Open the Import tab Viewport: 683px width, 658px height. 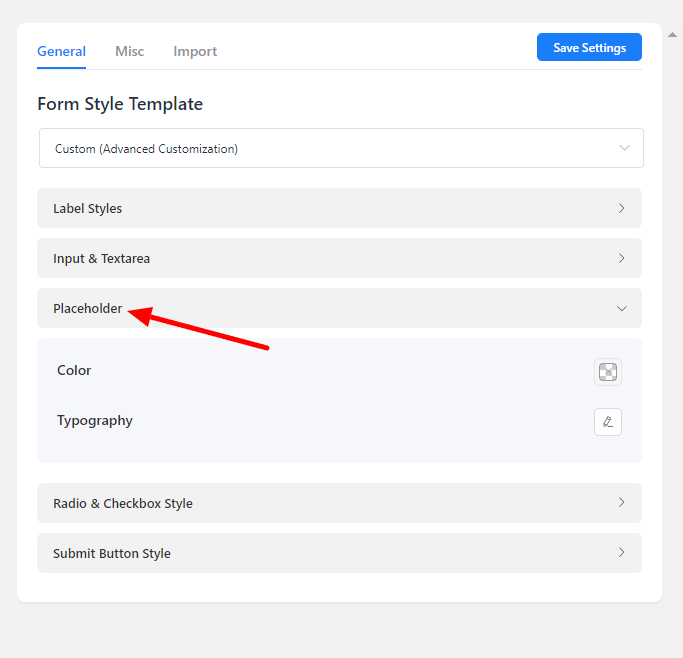tap(195, 51)
